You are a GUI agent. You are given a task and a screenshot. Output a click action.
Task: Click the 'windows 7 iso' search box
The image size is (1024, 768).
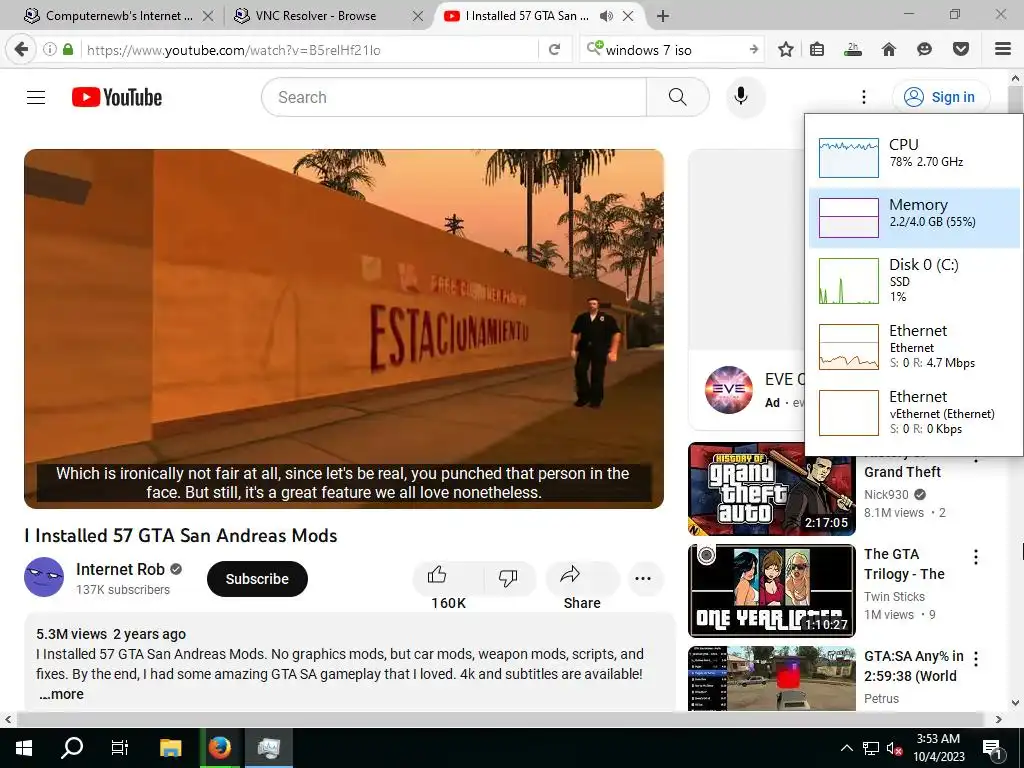[669, 50]
